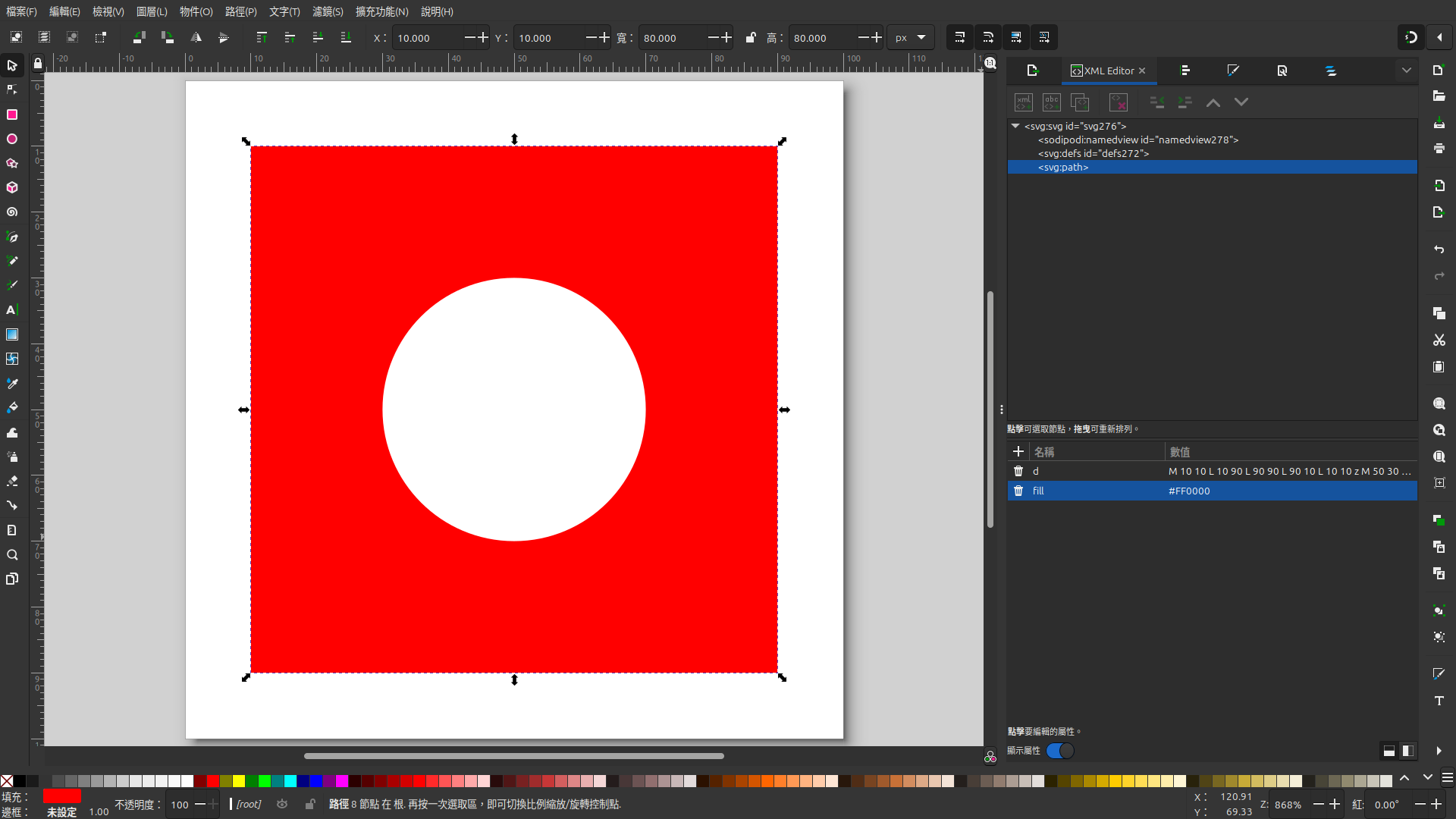
Task: Expand the command bar overflow arrow
Action: coord(1439,751)
